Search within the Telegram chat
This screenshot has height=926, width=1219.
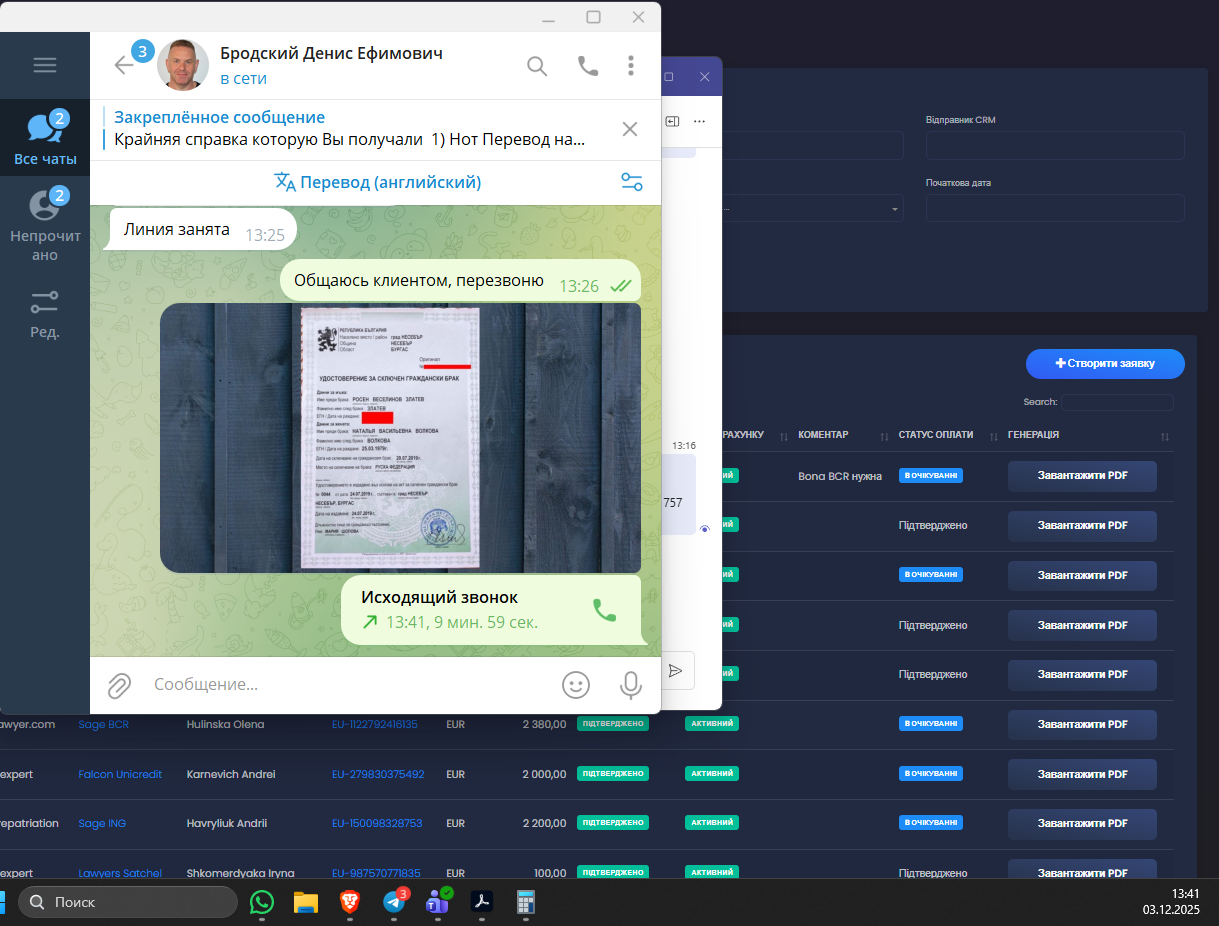537,66
